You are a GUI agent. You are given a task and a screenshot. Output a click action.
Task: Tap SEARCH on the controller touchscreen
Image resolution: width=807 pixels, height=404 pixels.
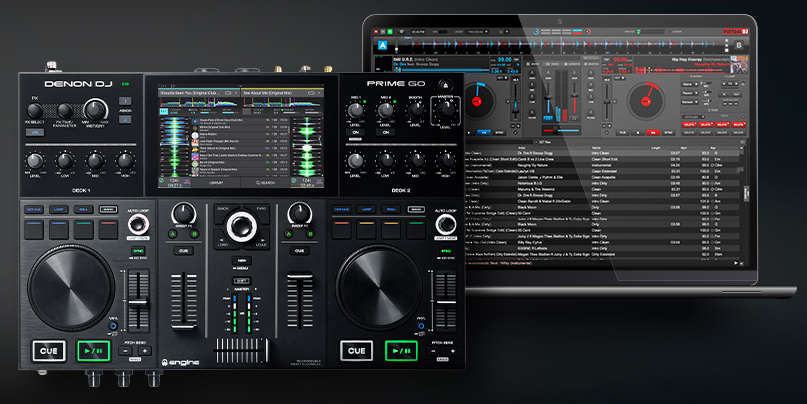pyautogui.click(x=266, y=183)
